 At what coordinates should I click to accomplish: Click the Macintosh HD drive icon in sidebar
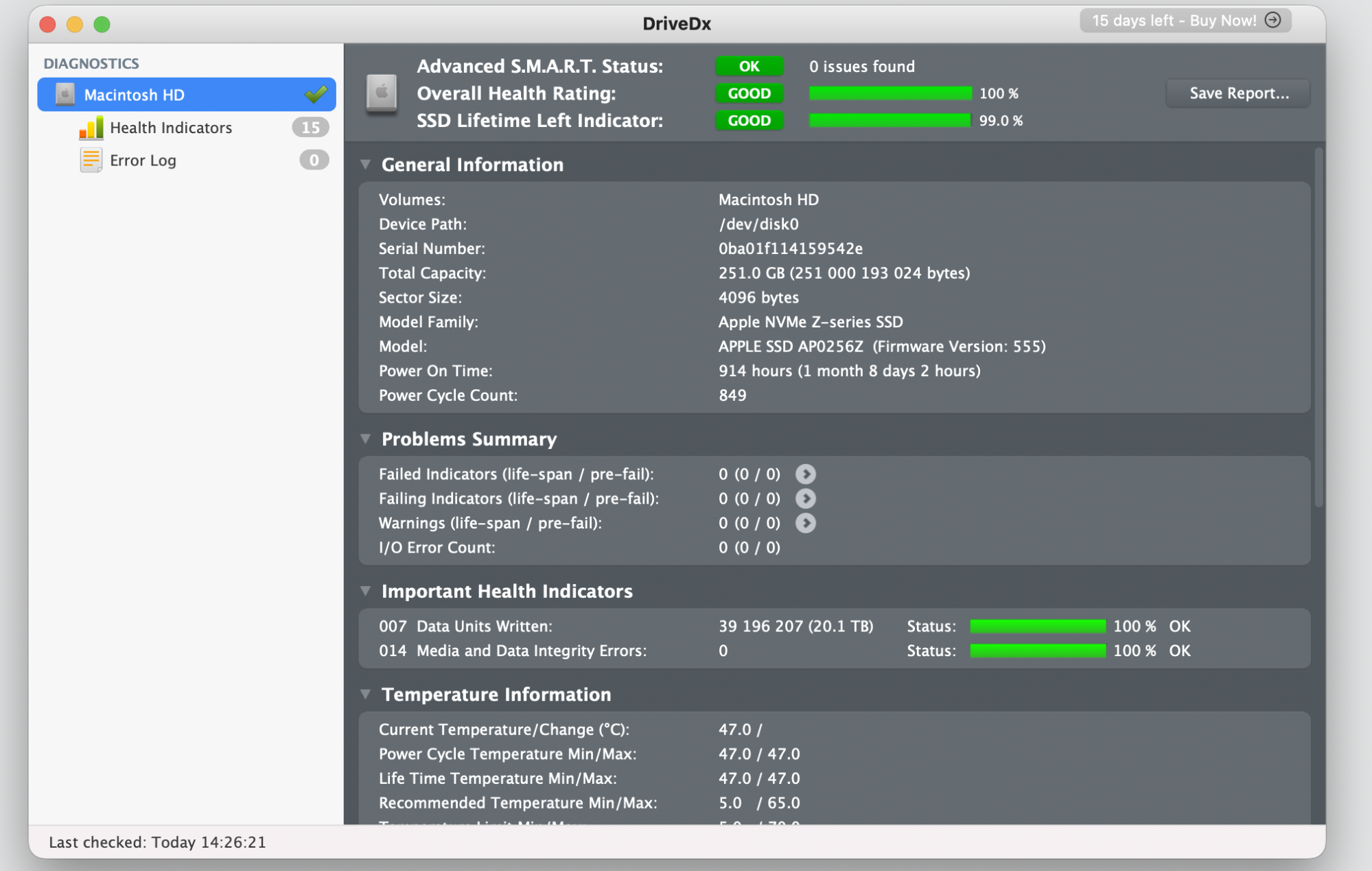point(65,95)
